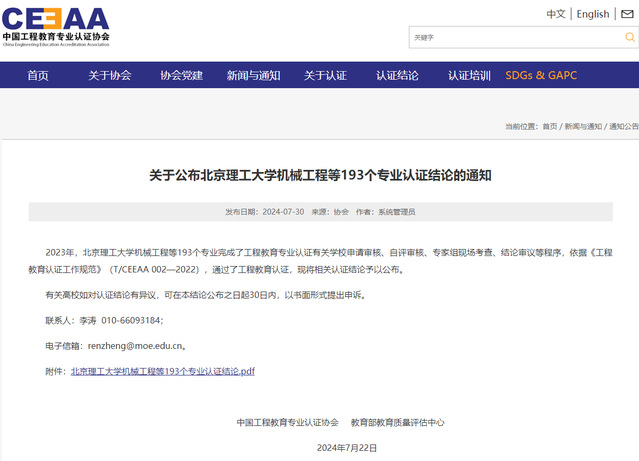
Task: Click the search magnifier icon
Action: tap(629, 37)
